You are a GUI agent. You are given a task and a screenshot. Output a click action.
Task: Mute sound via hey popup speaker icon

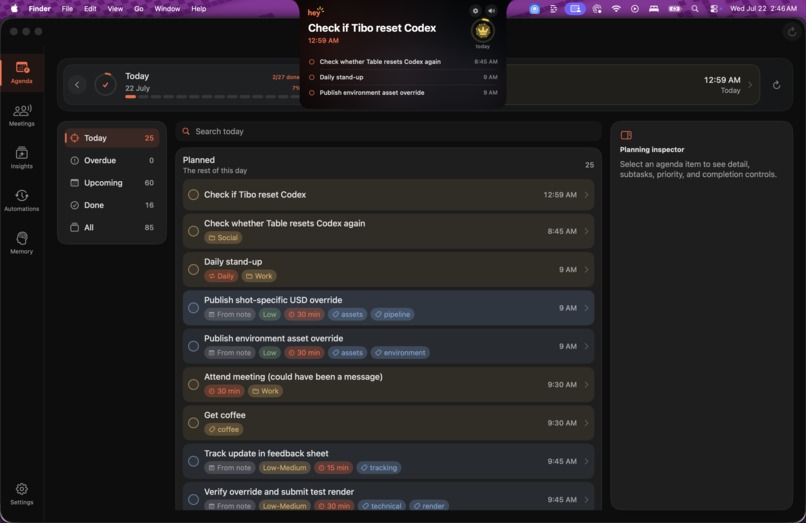pyautogui.click(x=491, y=11)
